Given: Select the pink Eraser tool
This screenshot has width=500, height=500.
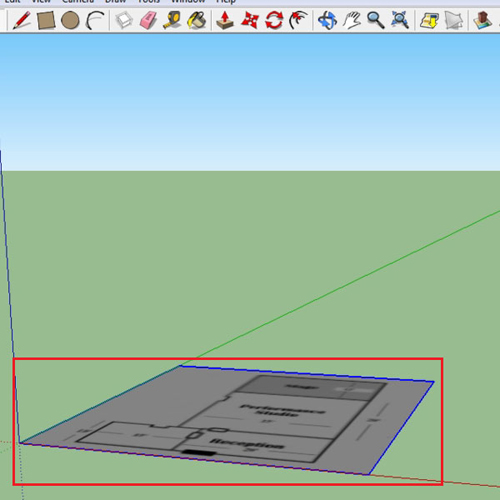Looking at the screenshot, I should point(148,20).
